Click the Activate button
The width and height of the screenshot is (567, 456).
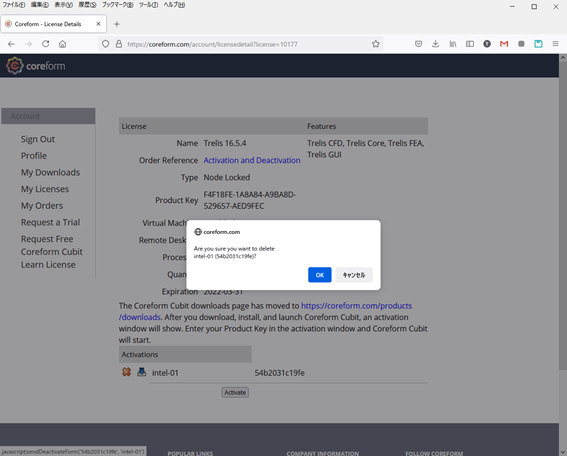235,392
